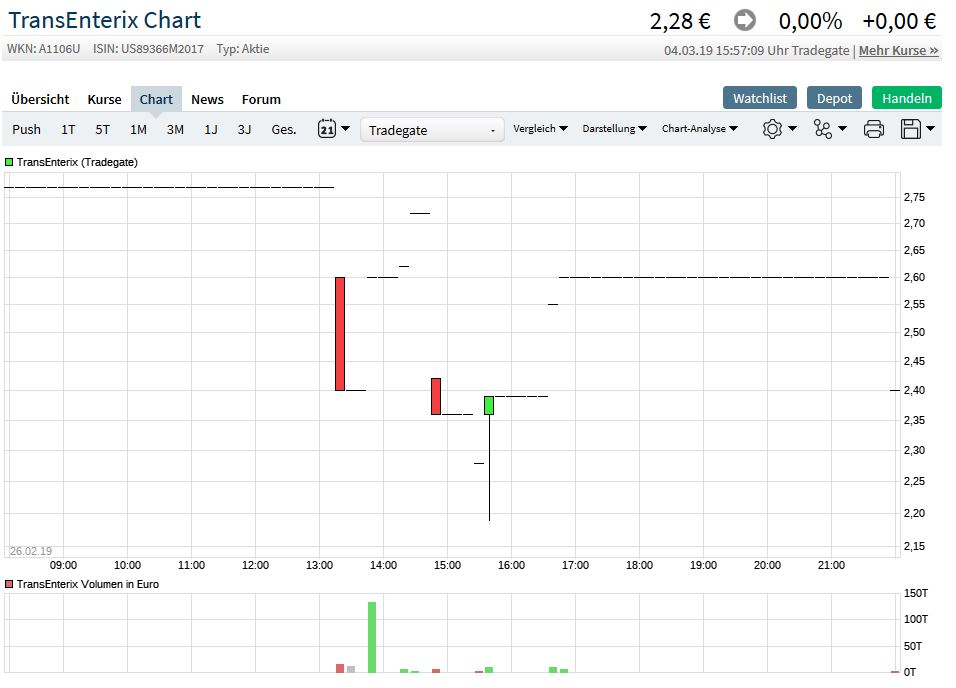Image resolution: width=956 pixels, height=688 pixels.
Task: Open the Forum section
Action: (x=261, y=99)
